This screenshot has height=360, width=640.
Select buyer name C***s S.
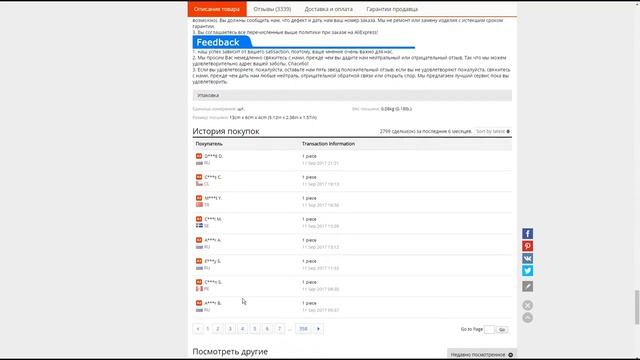pyautogui.click(x=213, y=282)
